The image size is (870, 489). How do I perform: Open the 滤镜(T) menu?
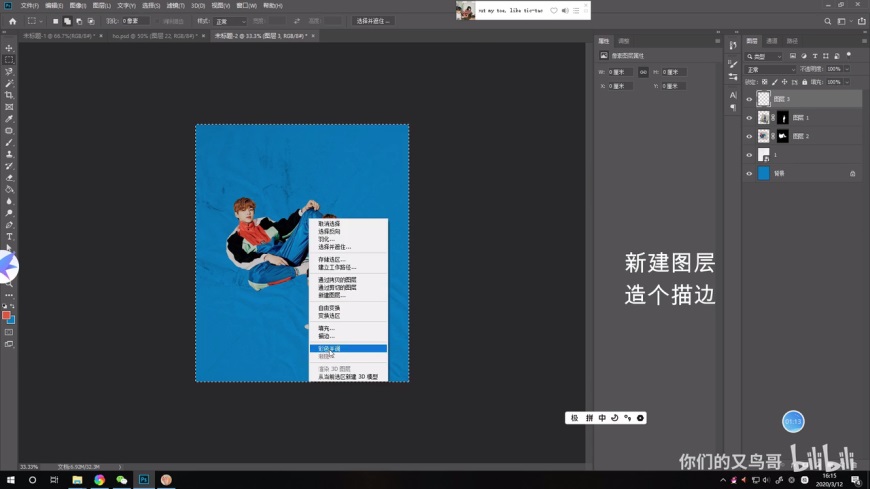[x=175, y=6]
